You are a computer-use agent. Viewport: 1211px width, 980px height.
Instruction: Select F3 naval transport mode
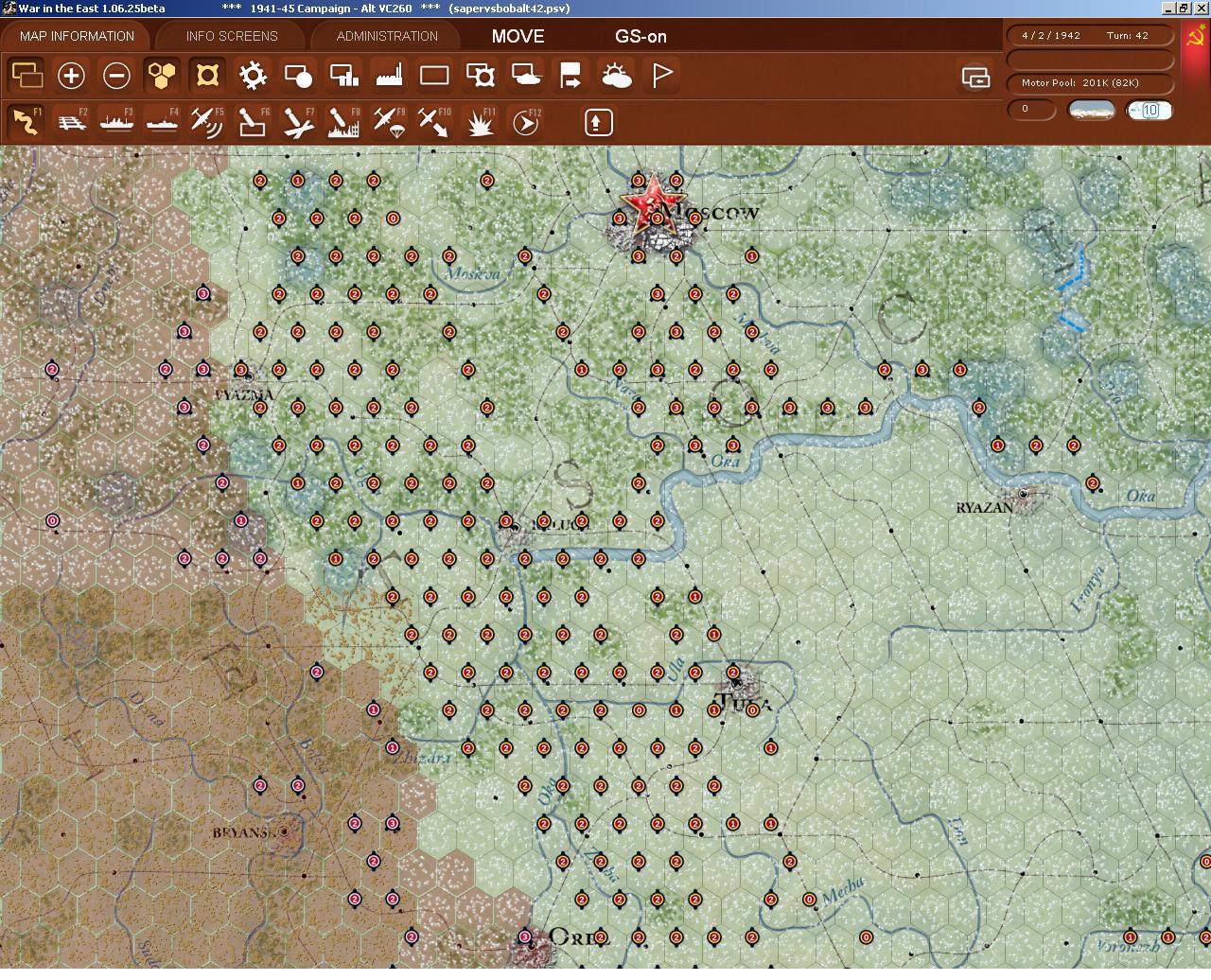point(116,122)
